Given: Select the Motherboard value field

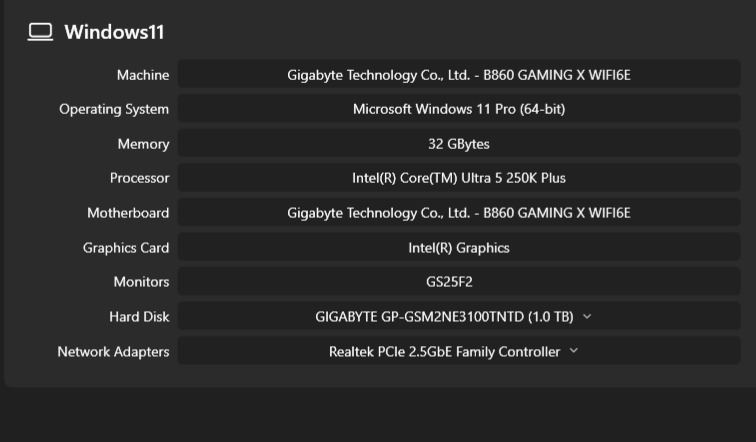Looking at the screenshot, I should (459, 213).
